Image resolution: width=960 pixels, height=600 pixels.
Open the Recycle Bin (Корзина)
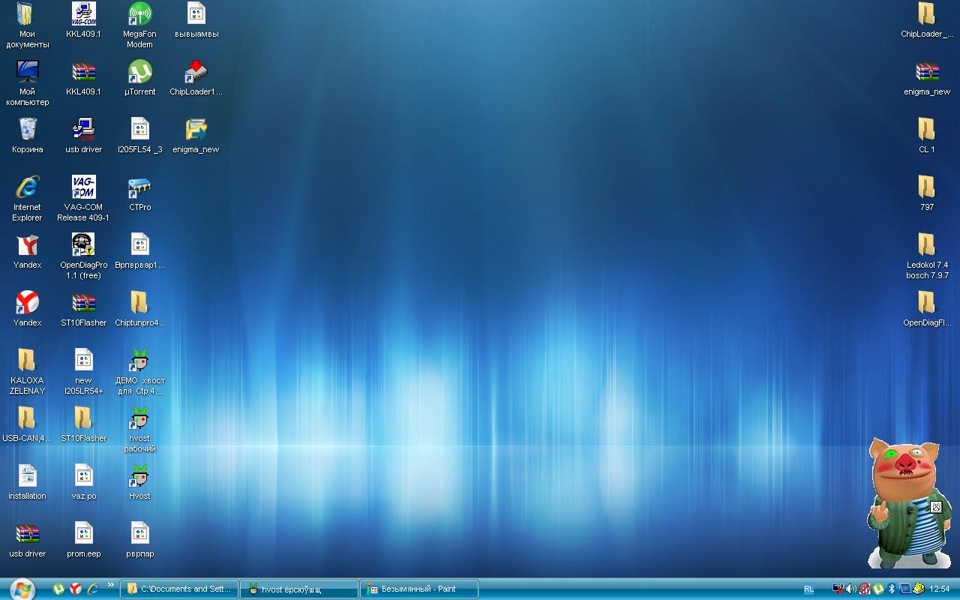click(27, 130)
